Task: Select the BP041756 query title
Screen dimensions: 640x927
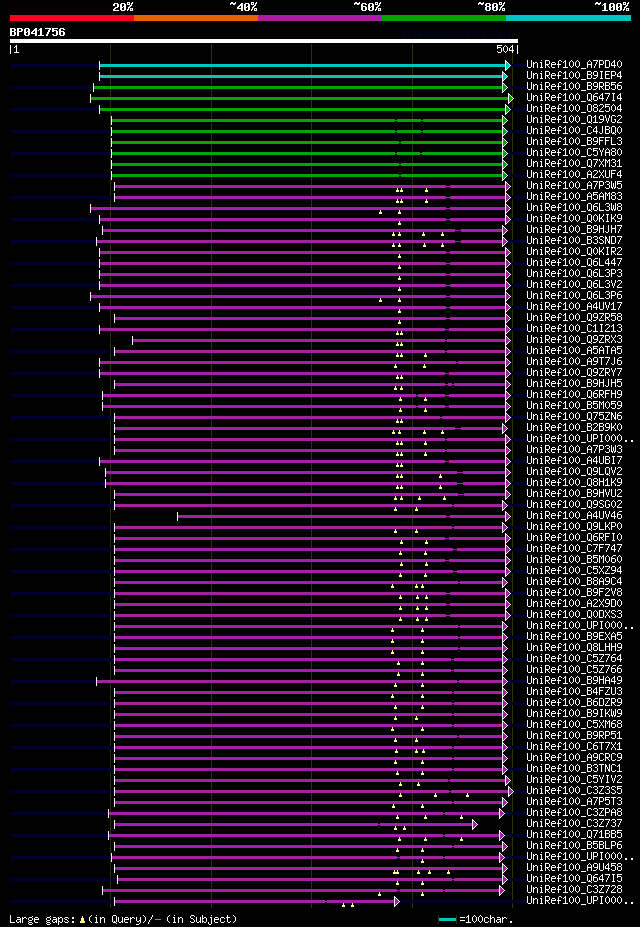Action: coord(37,33)
